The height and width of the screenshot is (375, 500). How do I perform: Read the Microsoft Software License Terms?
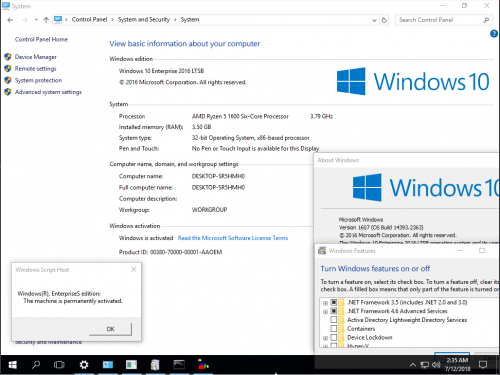233,238
